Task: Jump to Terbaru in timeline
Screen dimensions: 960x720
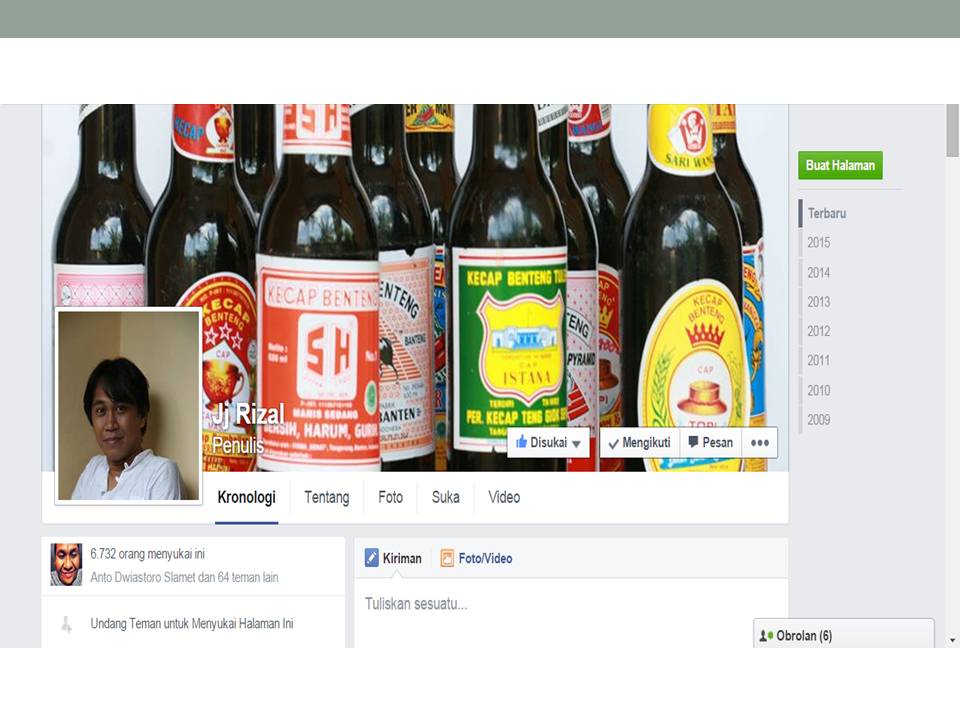Action: tap(827, 213)
